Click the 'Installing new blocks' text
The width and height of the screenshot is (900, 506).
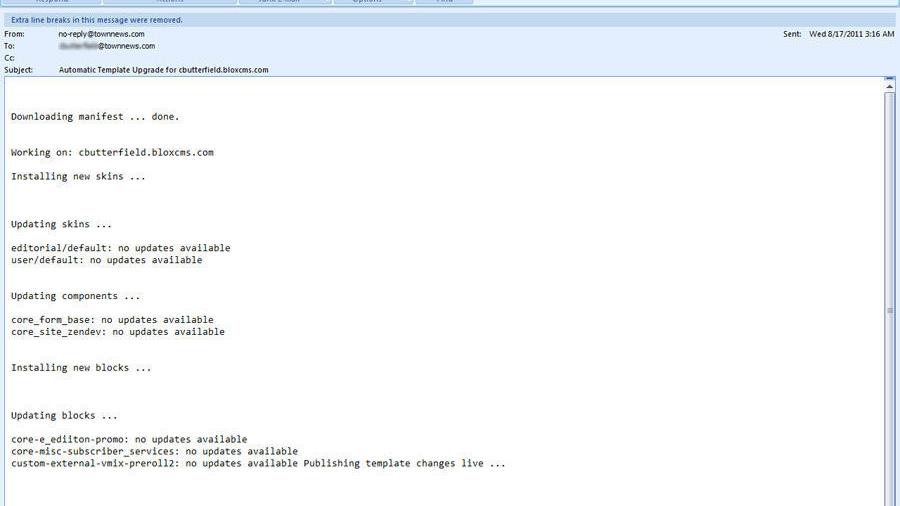(81, 368)
